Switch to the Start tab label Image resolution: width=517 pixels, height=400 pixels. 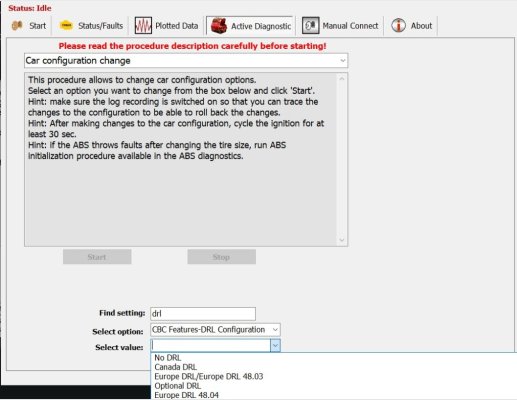coord(37,26)
